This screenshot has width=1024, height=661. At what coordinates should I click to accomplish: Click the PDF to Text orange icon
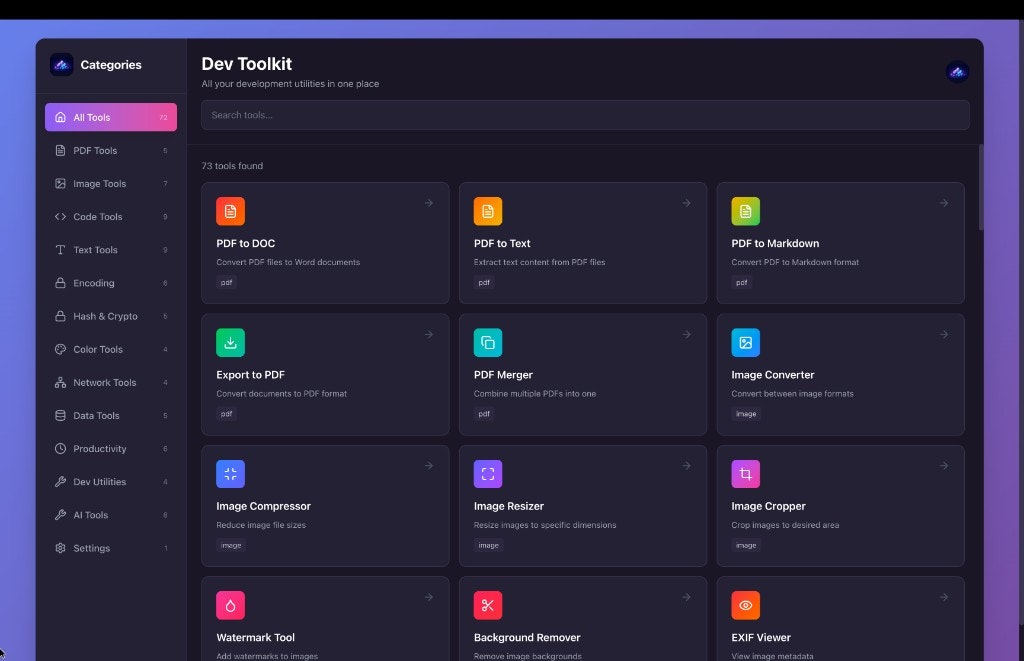click(488, 211)
